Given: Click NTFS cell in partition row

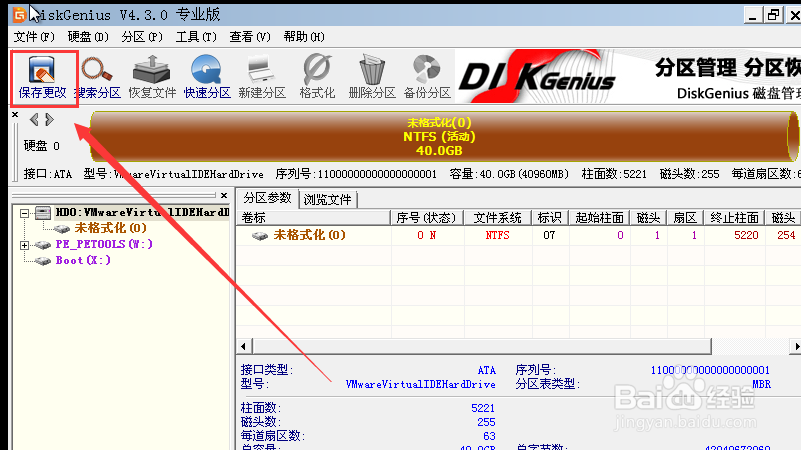Looking at the screenshot, I should pos(498,235).
